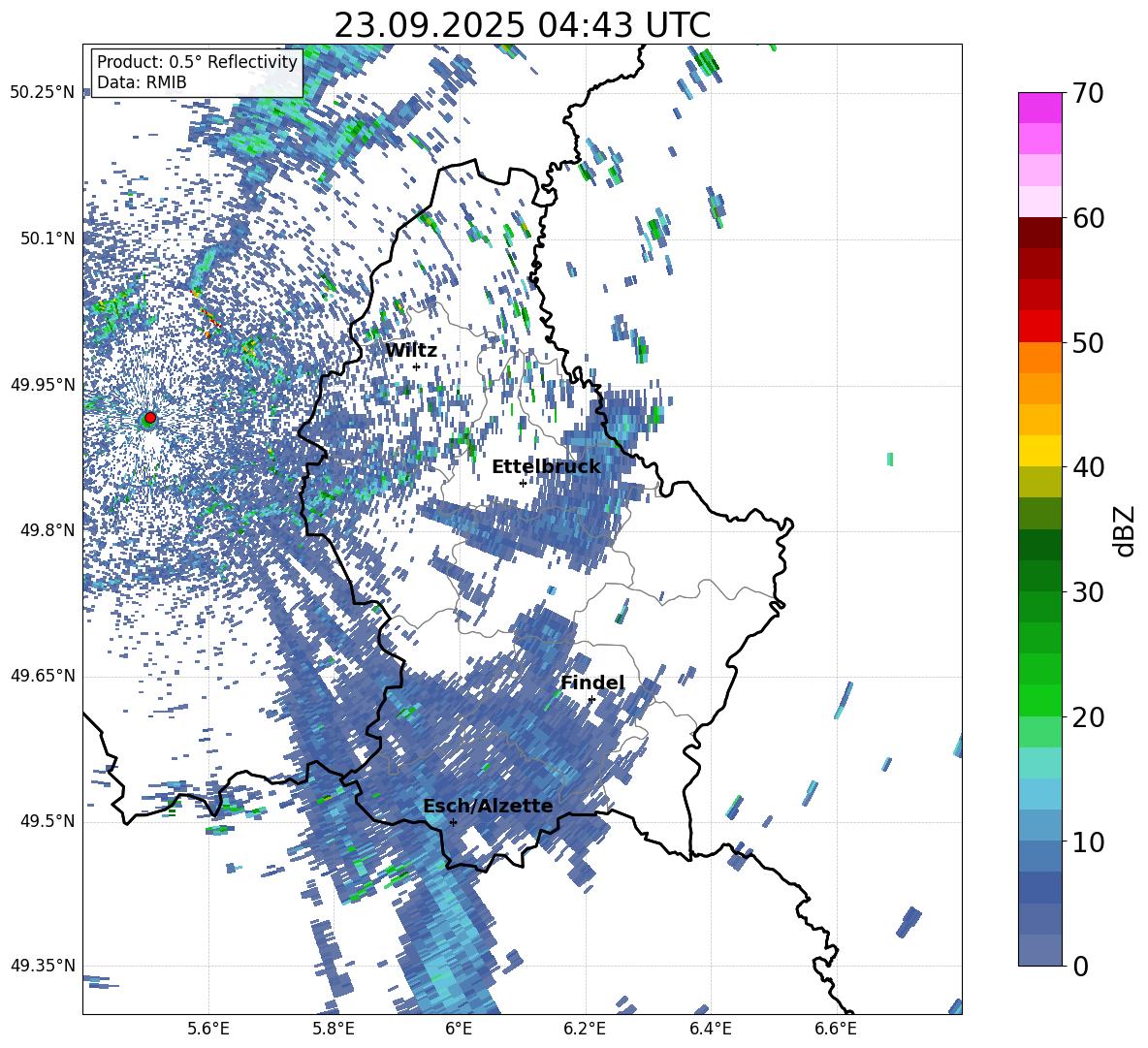
Task: Click the red radar location marker
Action: coord(150,418)
